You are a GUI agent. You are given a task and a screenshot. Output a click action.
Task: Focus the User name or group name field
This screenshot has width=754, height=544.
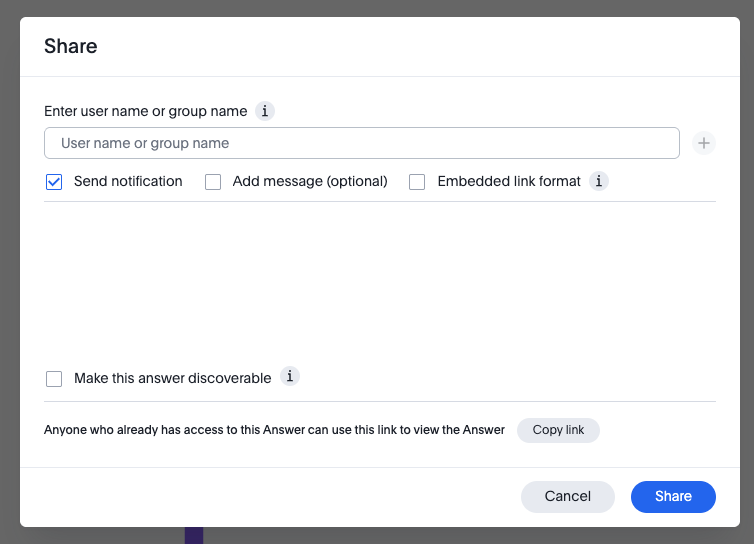tap(362, 143)
